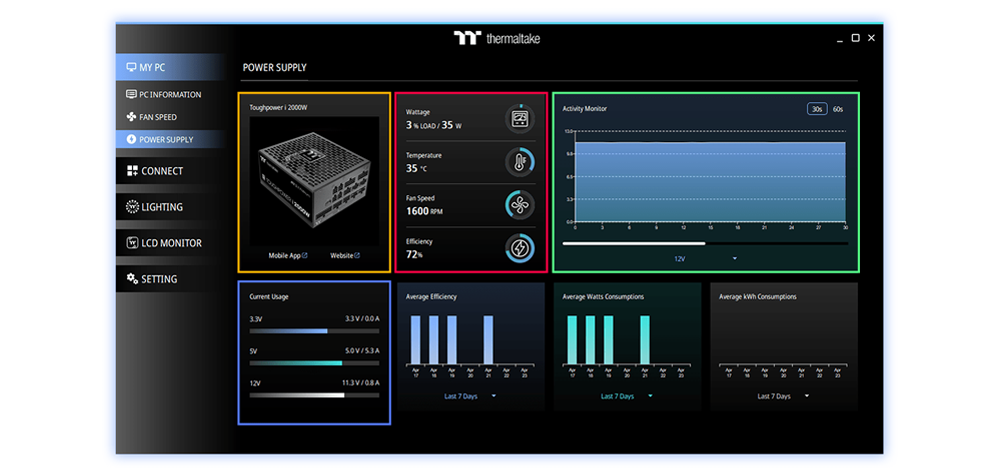The image size is (1000, 476).
Task: Click the Apr 21 bar in Average Watts Consumptions
Action: 645,340
